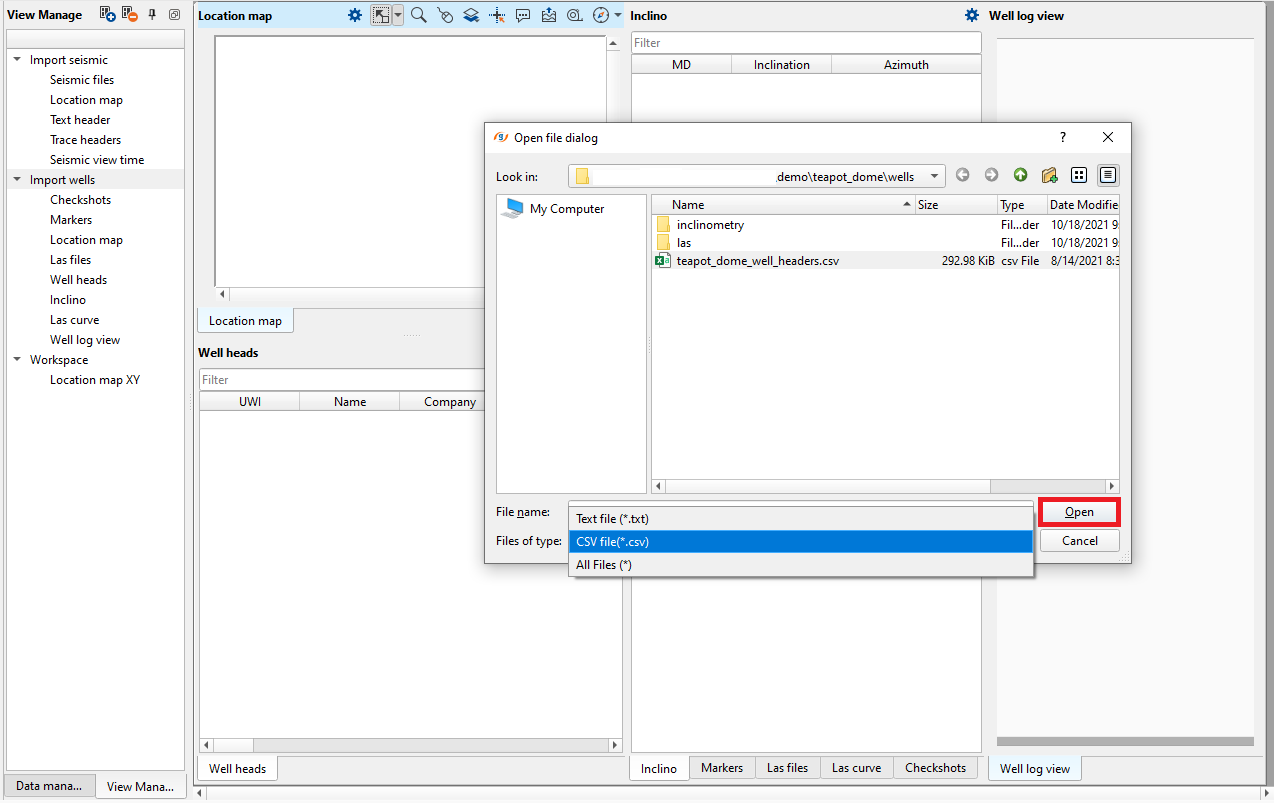Switch file dialog to icon view mode
1274x803 pixels.
tap(1079, 175)
